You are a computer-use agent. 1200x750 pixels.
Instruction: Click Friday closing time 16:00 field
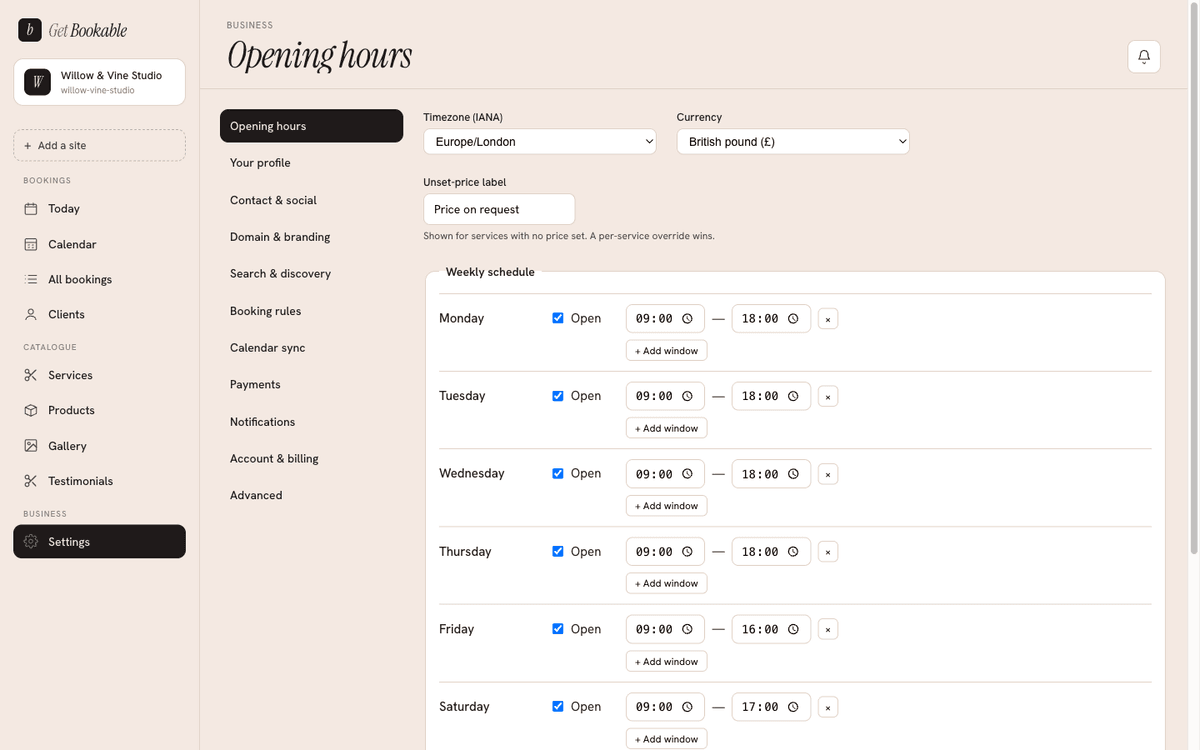pos(771,629)
